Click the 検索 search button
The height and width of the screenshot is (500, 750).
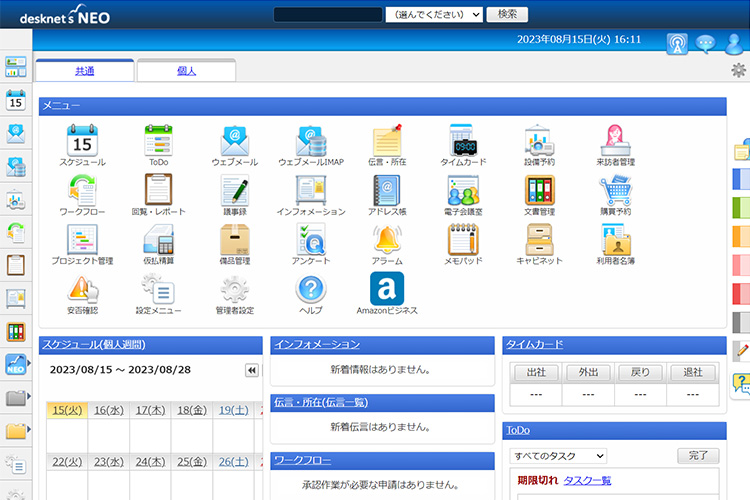click(507, 15)
